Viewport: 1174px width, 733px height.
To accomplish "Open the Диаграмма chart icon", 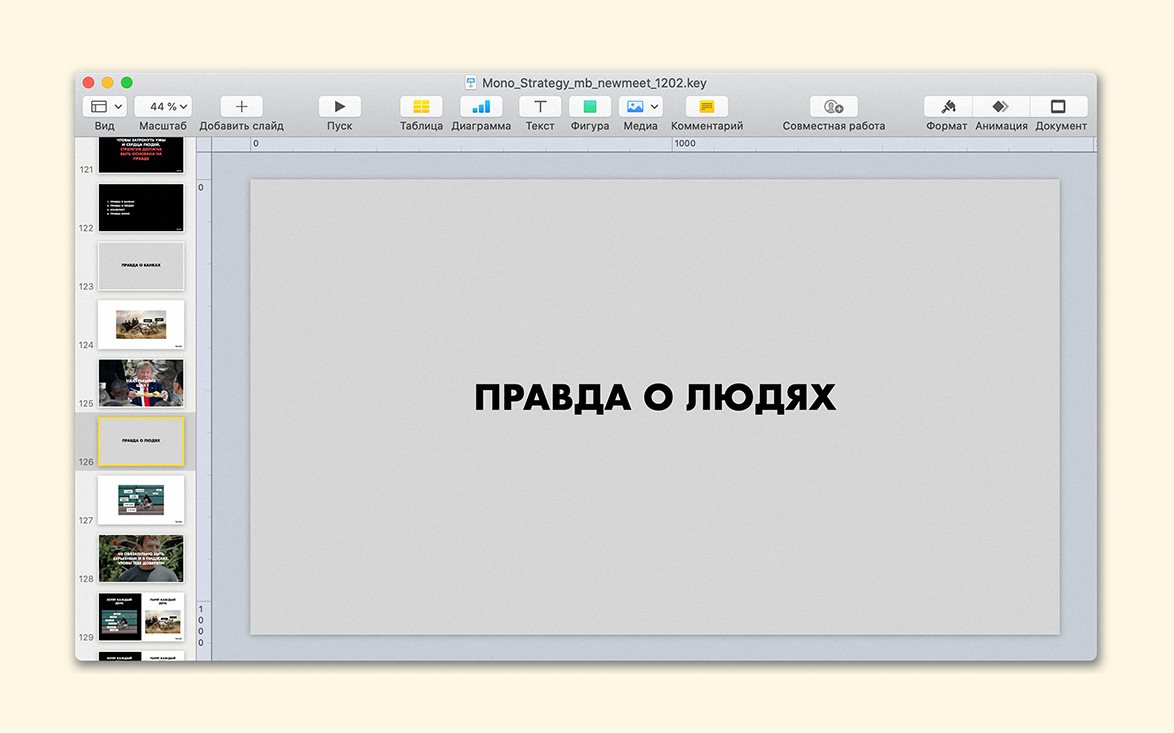I will (x=481, y=107).
